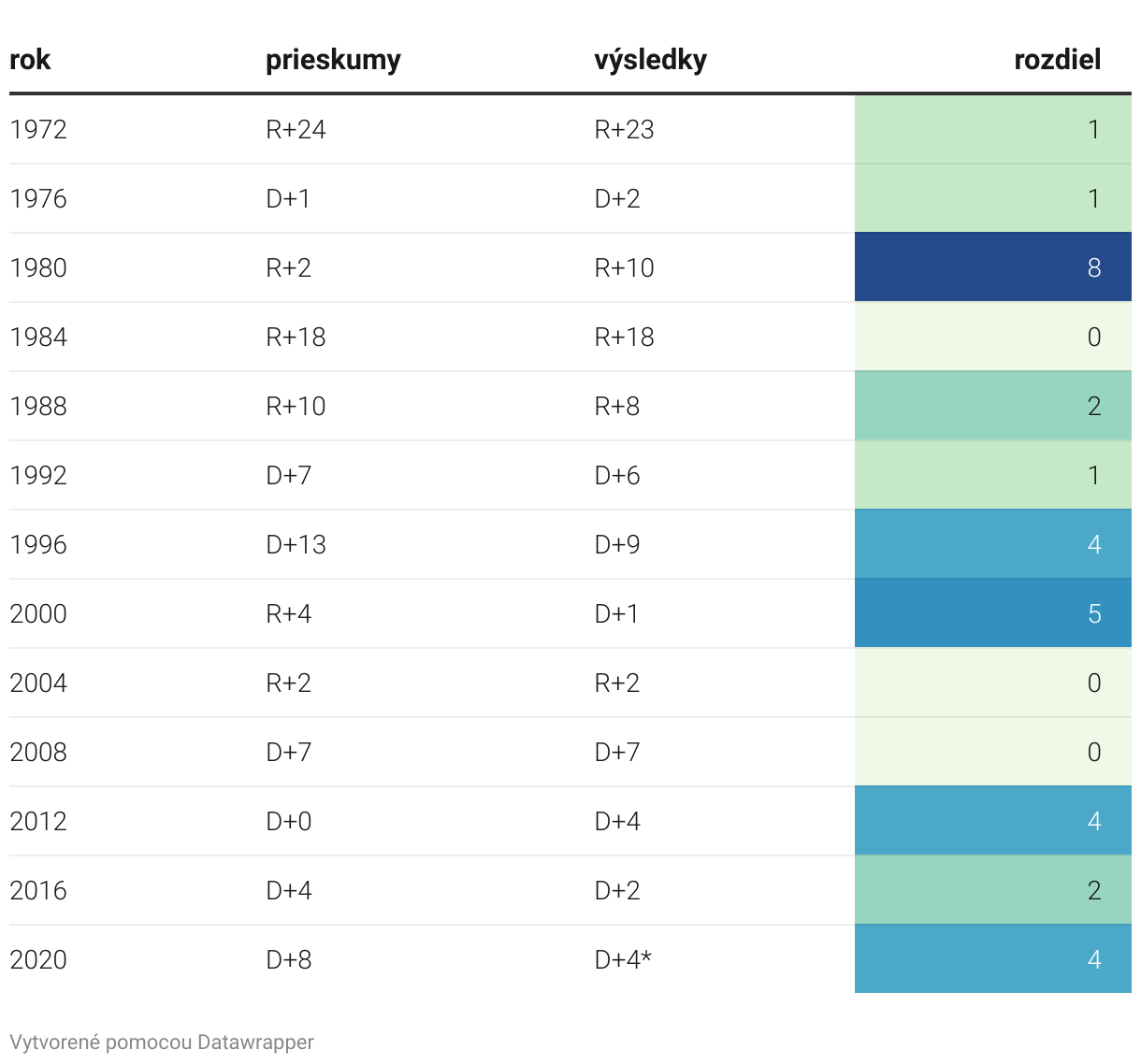Click the rozdiel cell for 1984

tap(992, 337)
